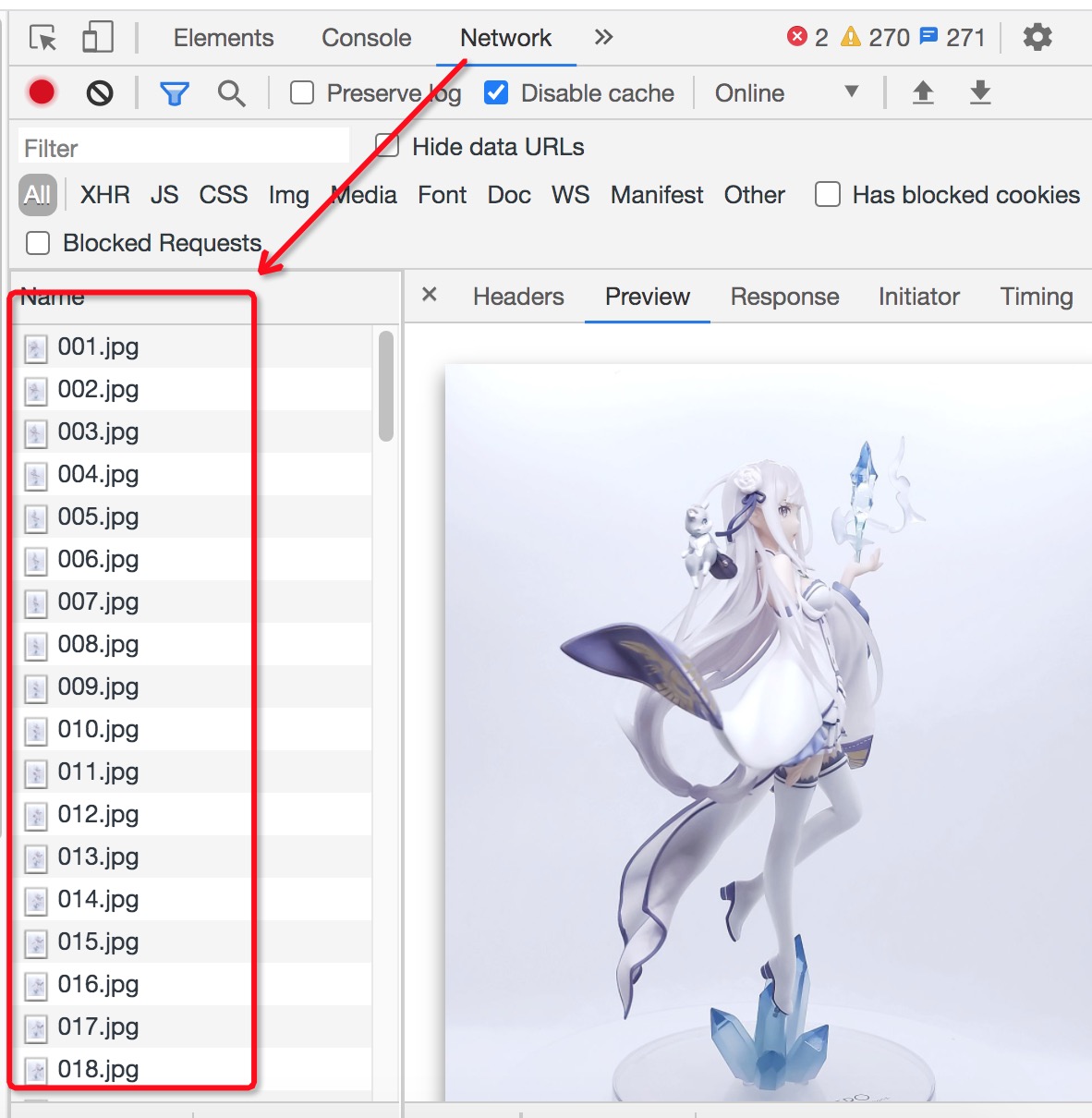Select the All filter type

click(38, 195)
